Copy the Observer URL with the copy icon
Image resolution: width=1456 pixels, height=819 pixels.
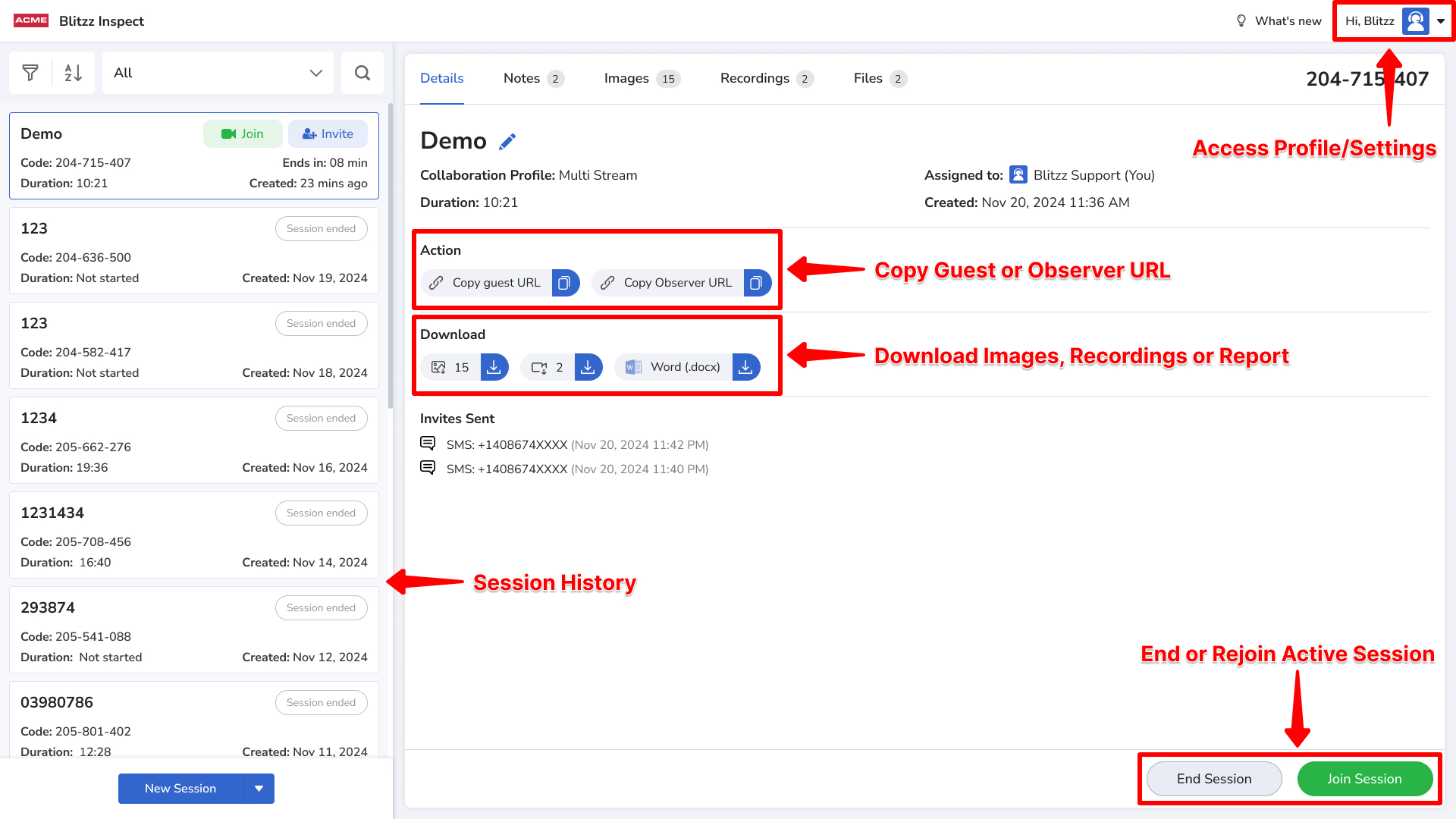click(756, 283)
